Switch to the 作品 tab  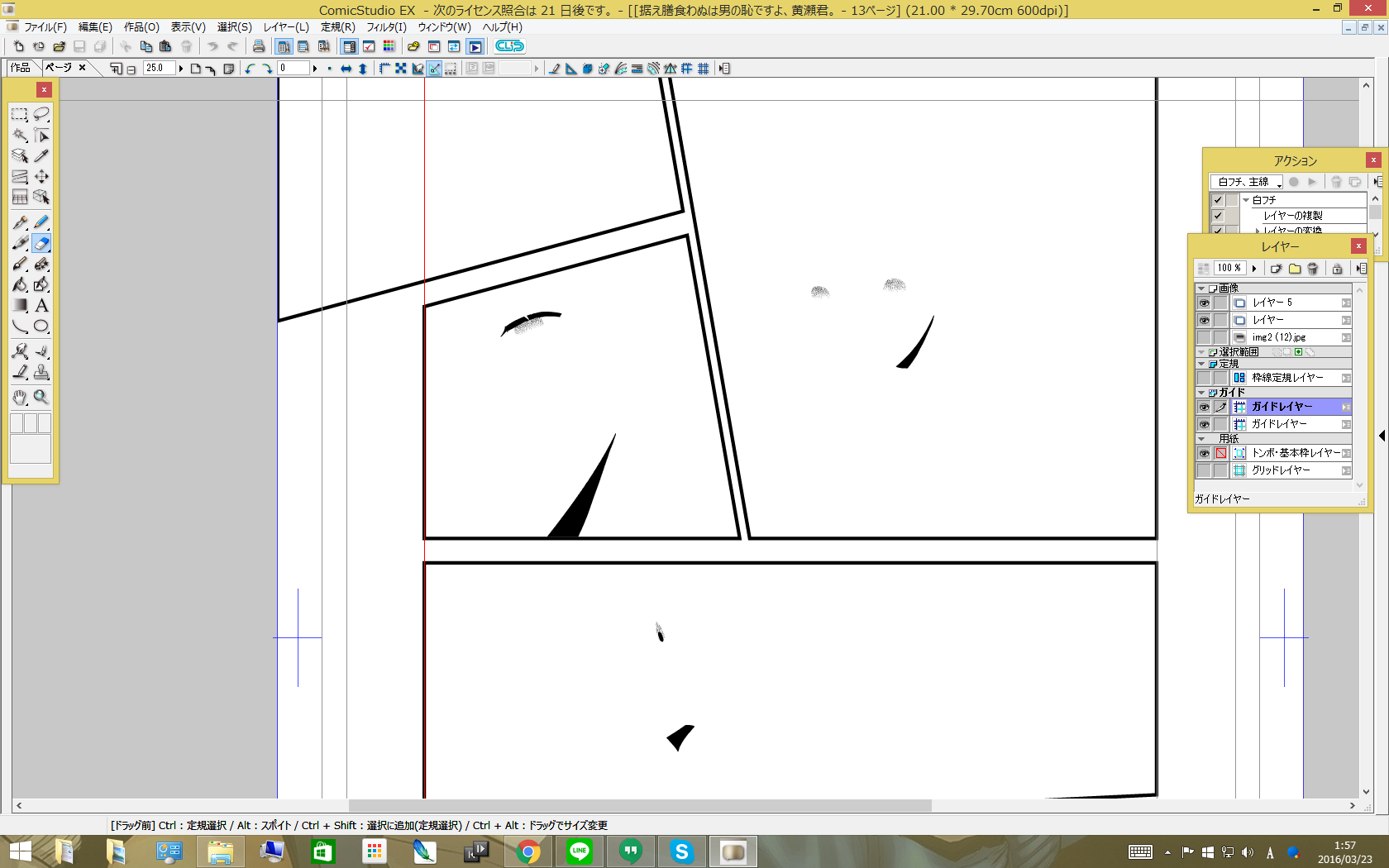click(21, 68)
